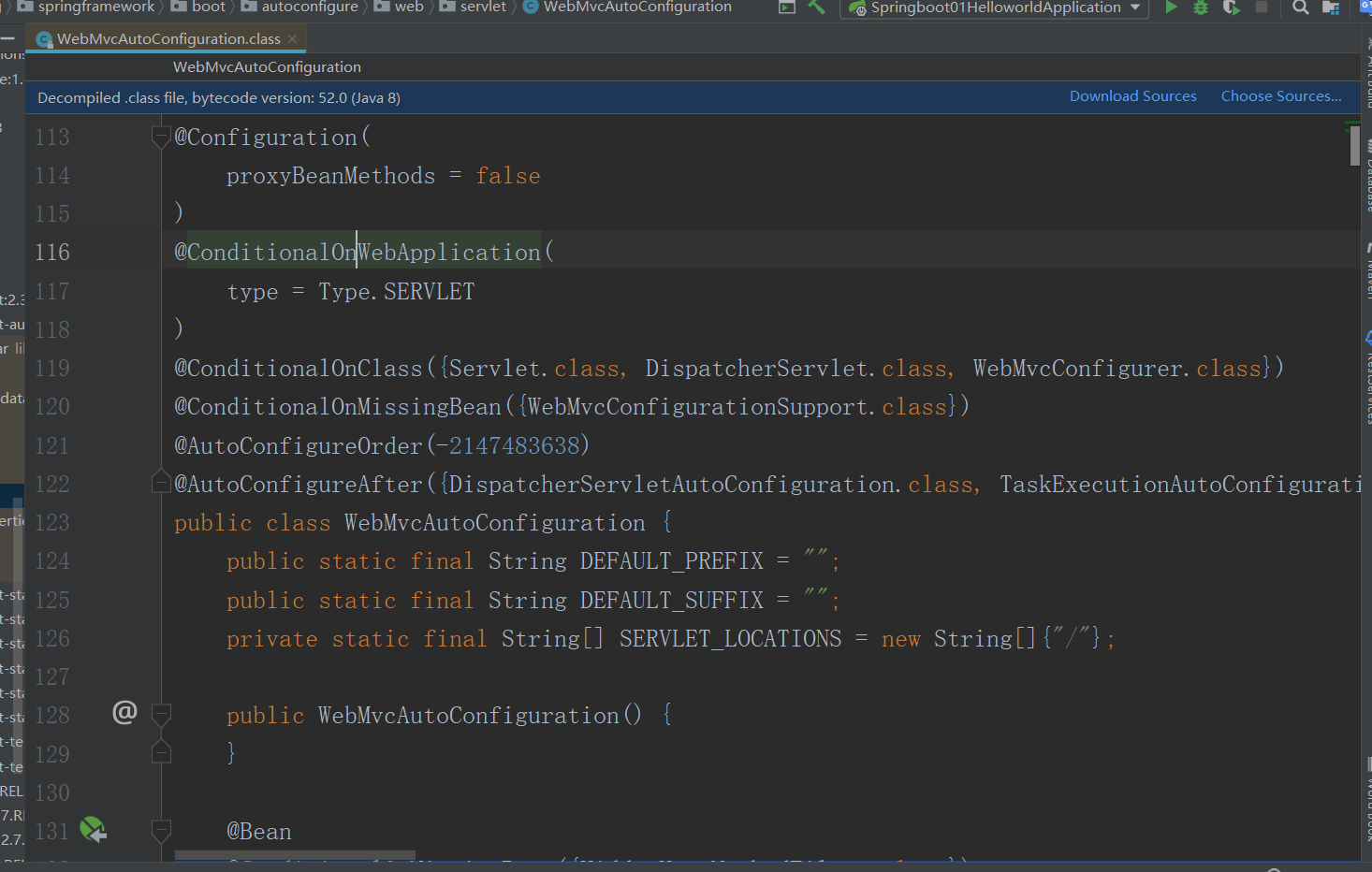The height and width of the screenshot is (872, 1372).
Task: Run with coverage using the shield icon
Action: point(1231,7)
